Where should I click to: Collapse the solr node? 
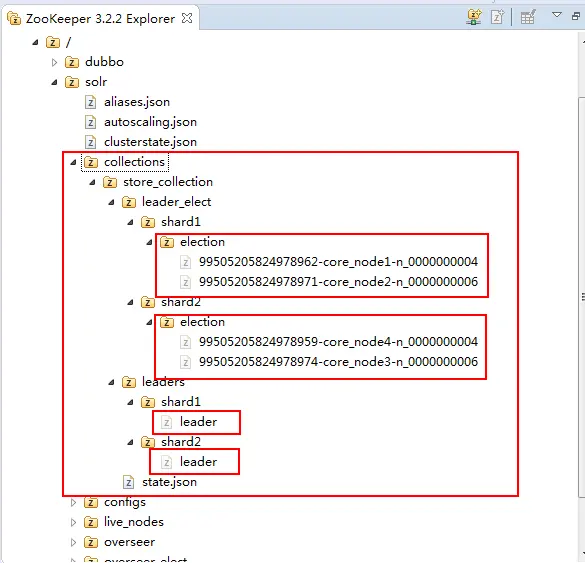coord(54,82)
